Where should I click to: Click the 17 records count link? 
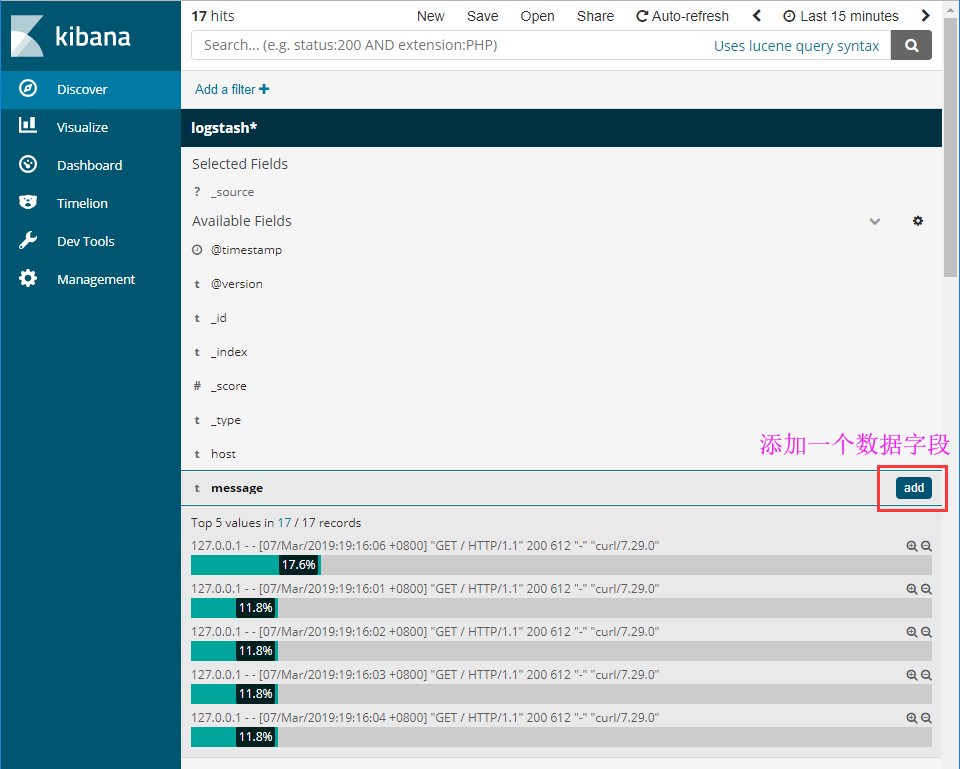coord(284,523)
